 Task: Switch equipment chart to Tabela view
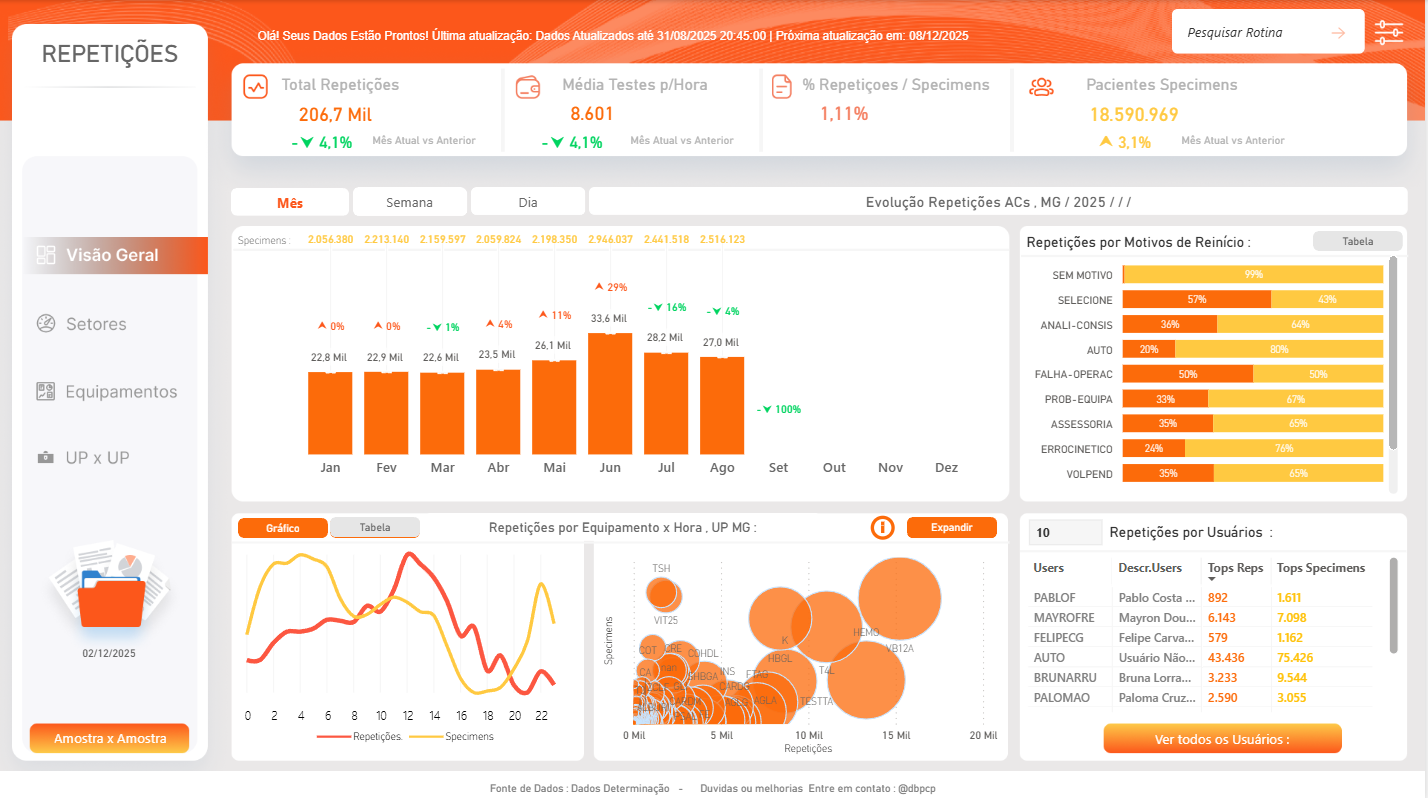[375, 528]
